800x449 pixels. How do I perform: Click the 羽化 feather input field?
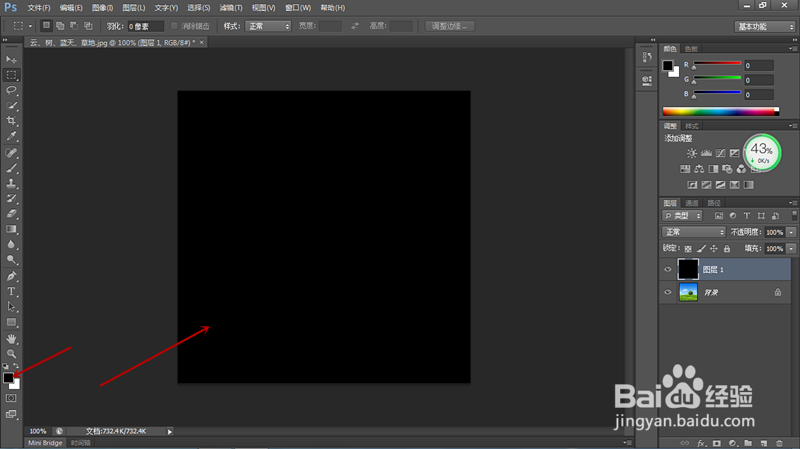point(145,26)
